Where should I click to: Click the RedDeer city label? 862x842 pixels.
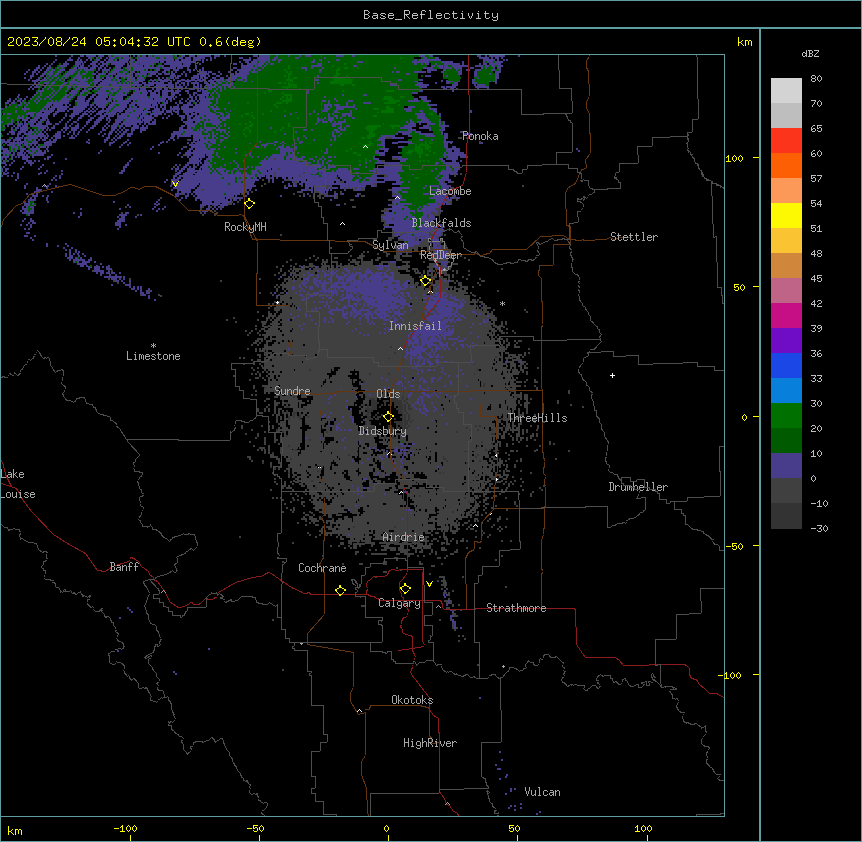pyautogui.click(x=441, y=255)
